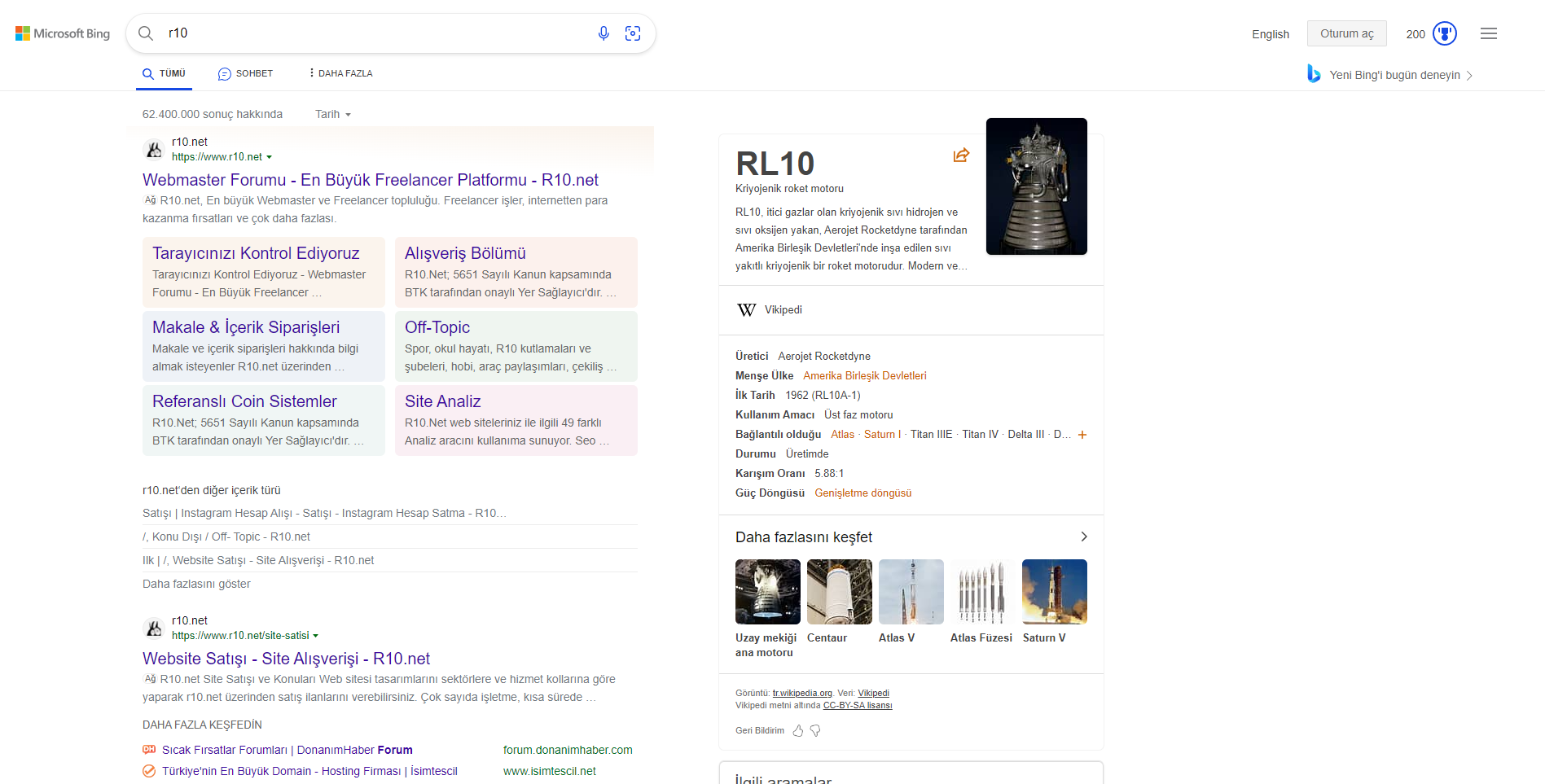Image resolution: width=1545 pixels, height=784 pixels.
Task: Open the Site Analiz sitelink
Action: click(442, 401)
